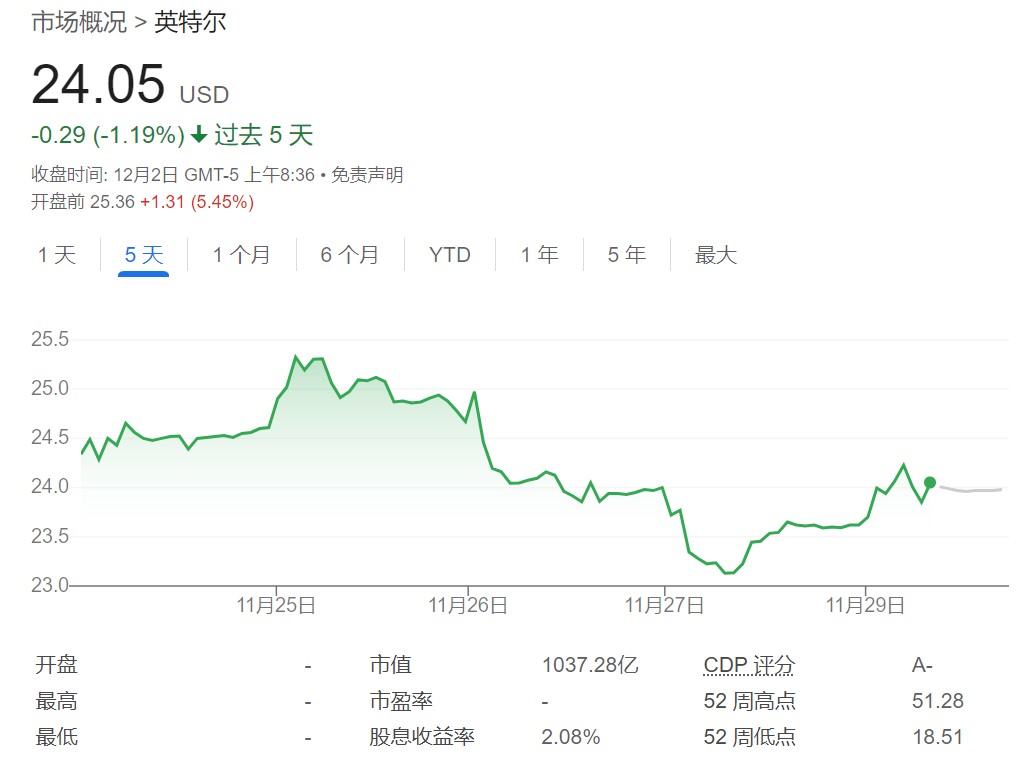Click the 收盘时间 timestamp text
This screenshot has width=1018, height=758.
click(x=173, y=175)
